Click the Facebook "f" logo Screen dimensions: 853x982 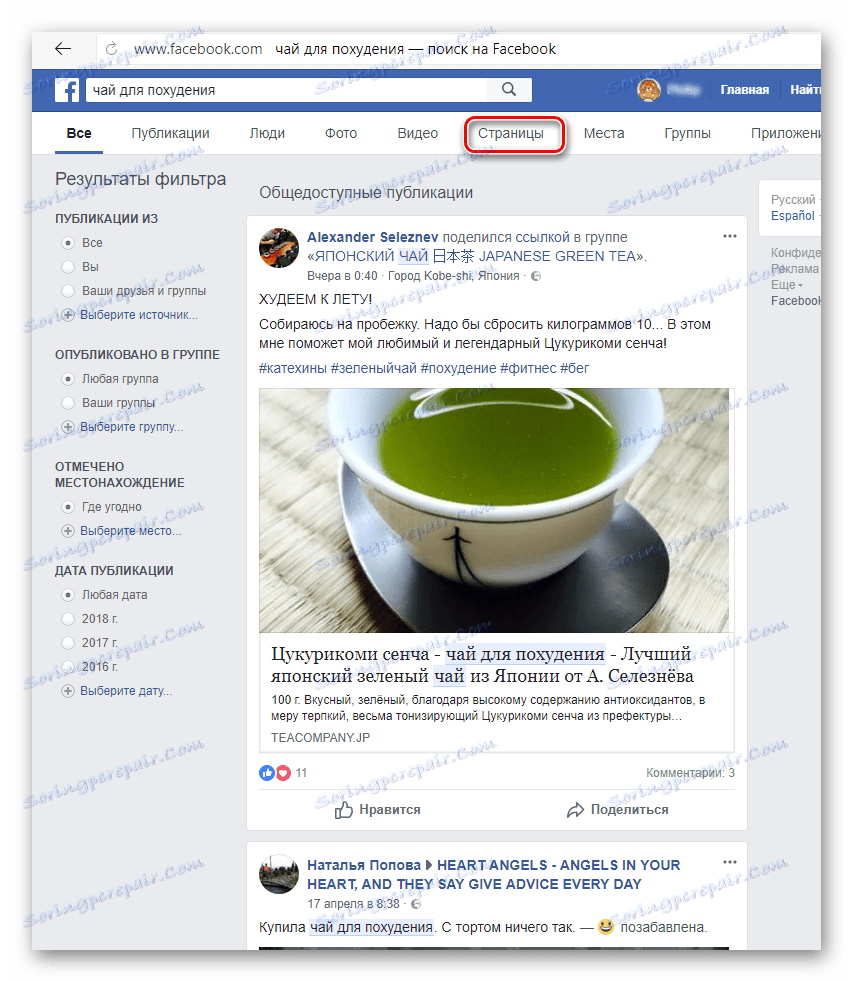[x=67, y=90]
